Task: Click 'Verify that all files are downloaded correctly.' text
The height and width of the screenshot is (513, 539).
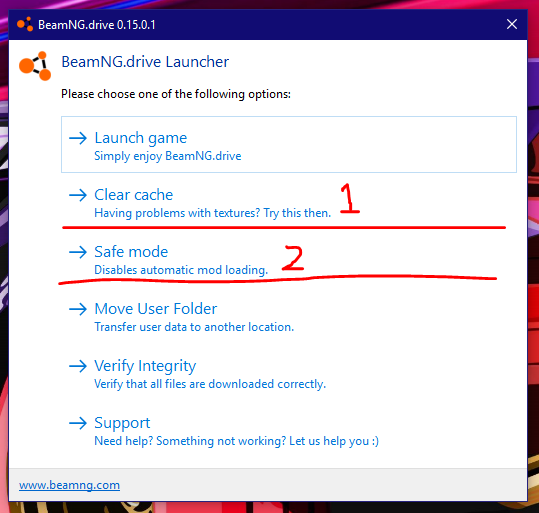Action: [210, 384]
